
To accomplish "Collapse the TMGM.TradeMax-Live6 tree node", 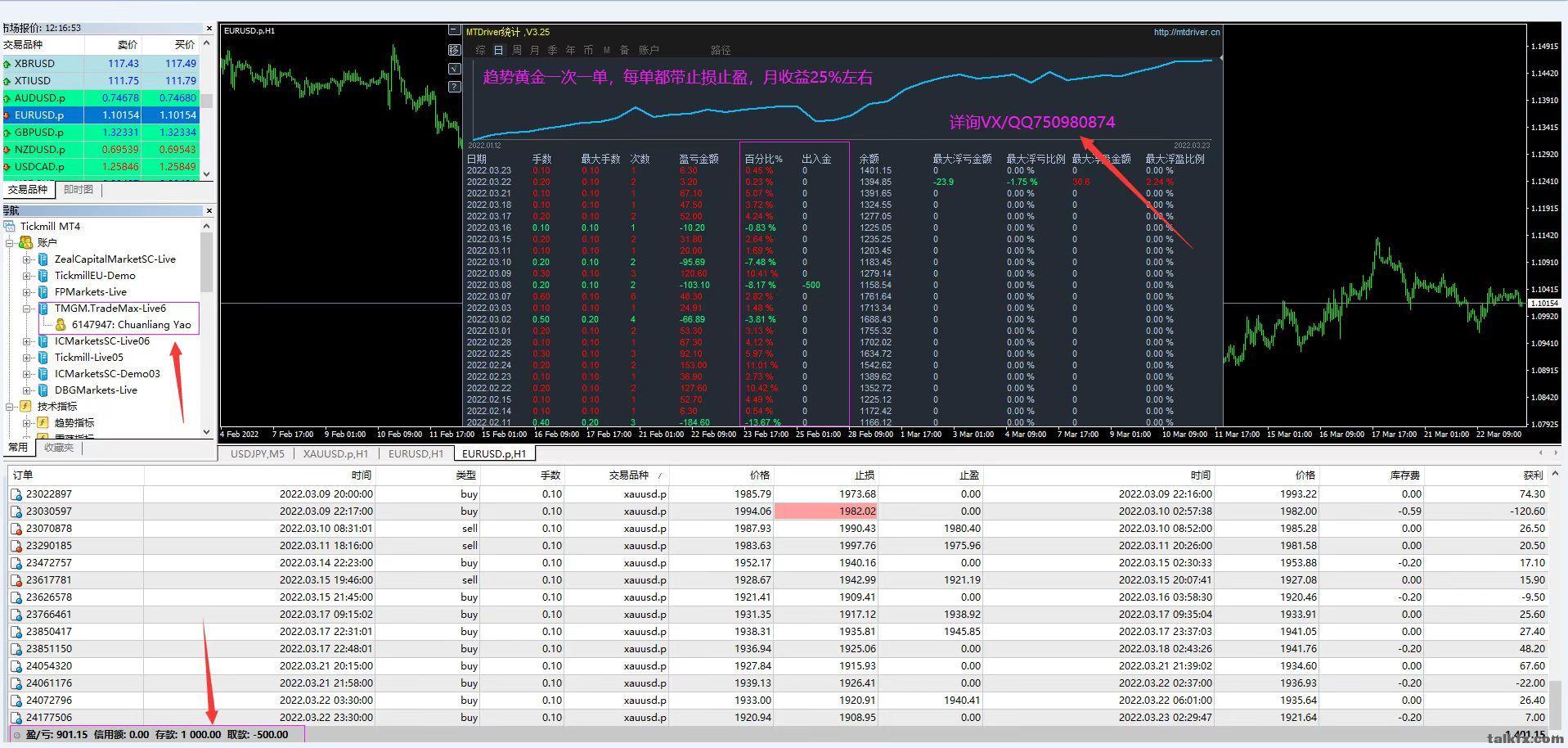I will point(27,309).
